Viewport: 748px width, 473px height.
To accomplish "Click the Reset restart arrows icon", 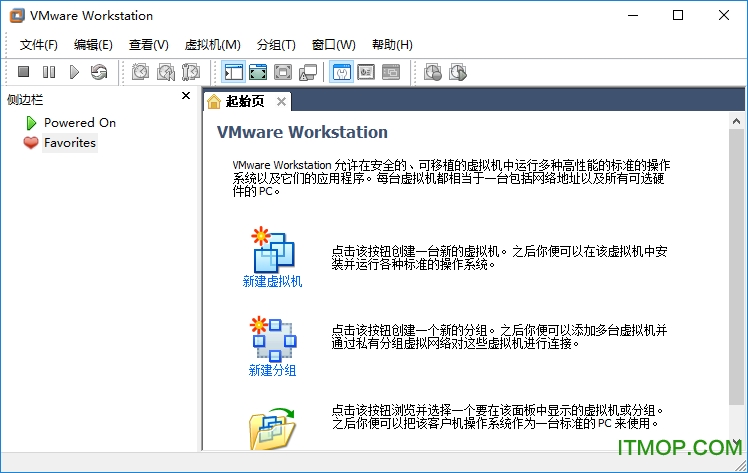I will (99, 72).
